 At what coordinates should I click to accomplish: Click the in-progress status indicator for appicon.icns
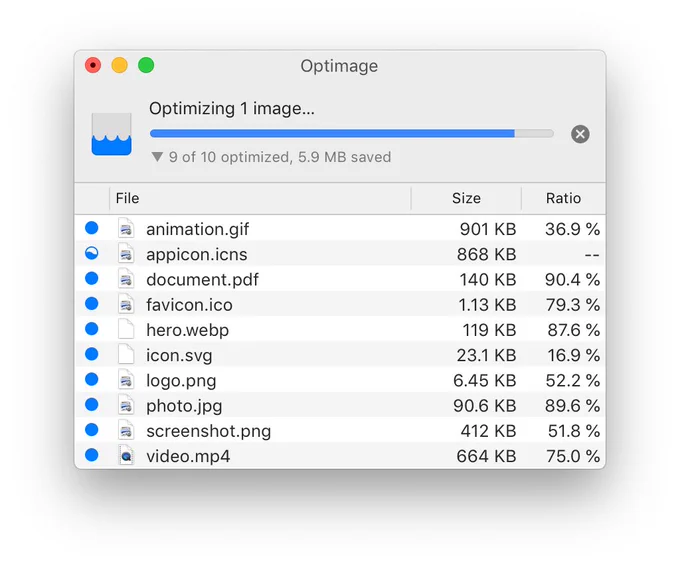[92, 253]
